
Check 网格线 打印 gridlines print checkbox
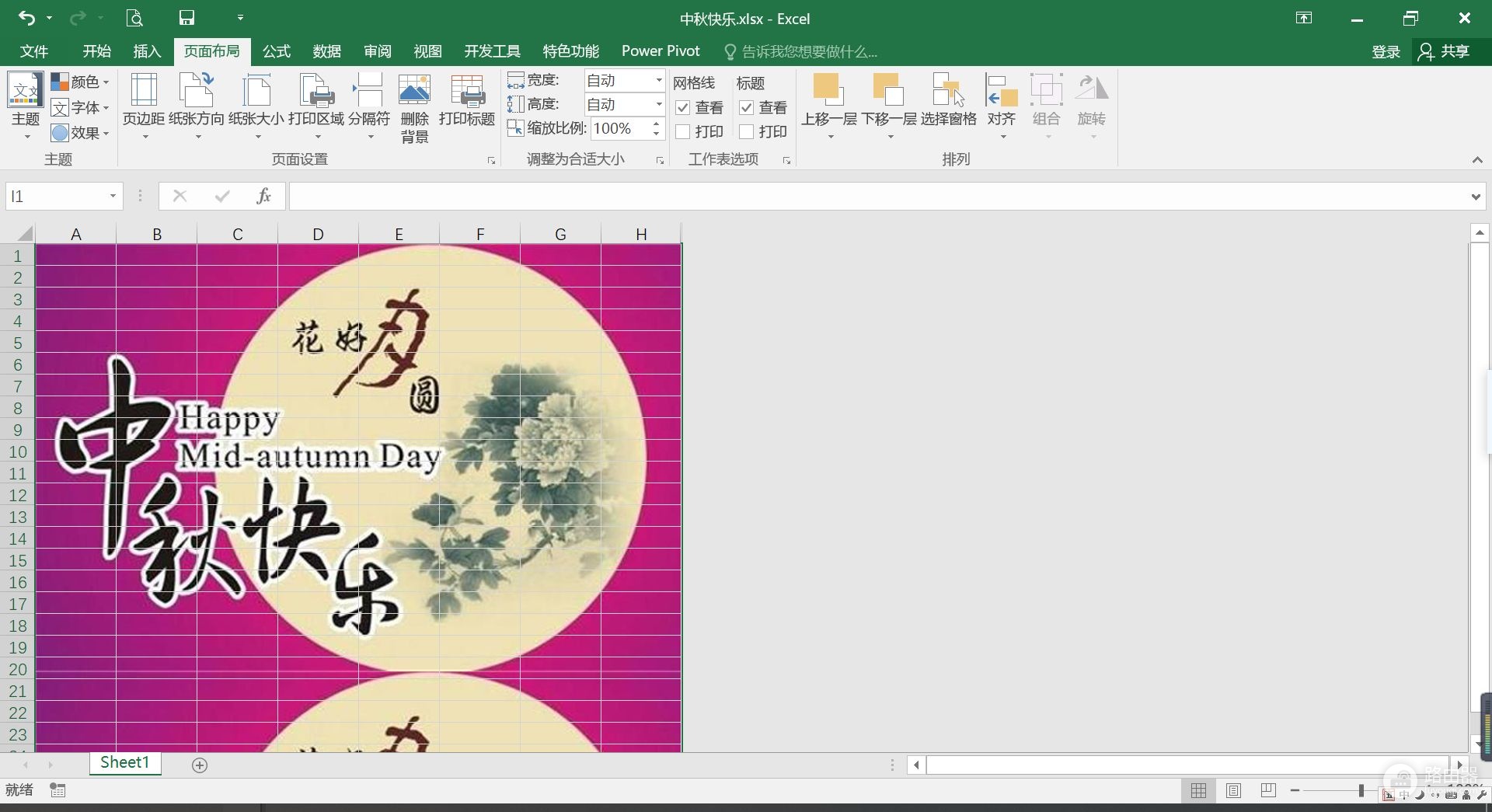point(683,131)
